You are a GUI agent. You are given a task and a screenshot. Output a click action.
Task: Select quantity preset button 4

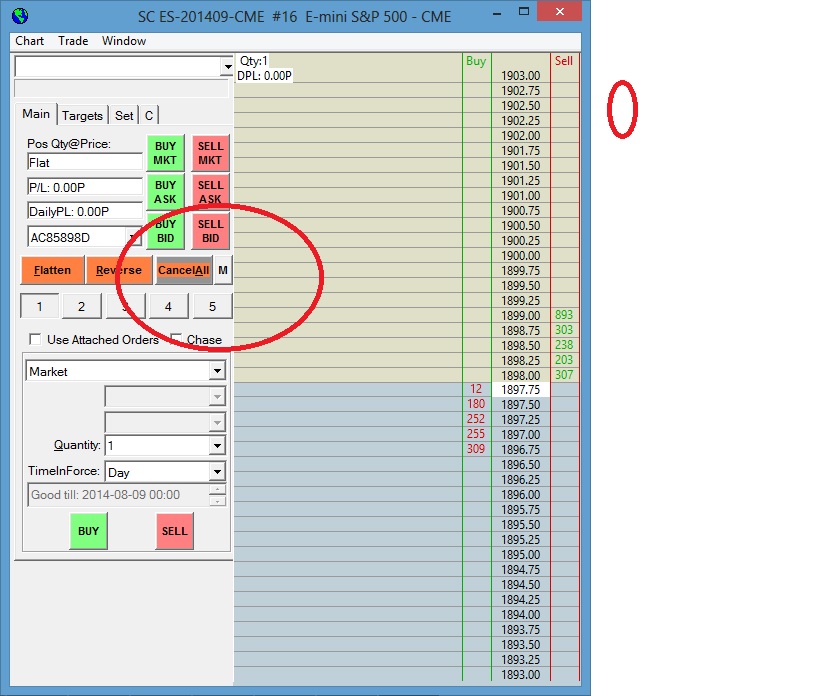point(168,306)
